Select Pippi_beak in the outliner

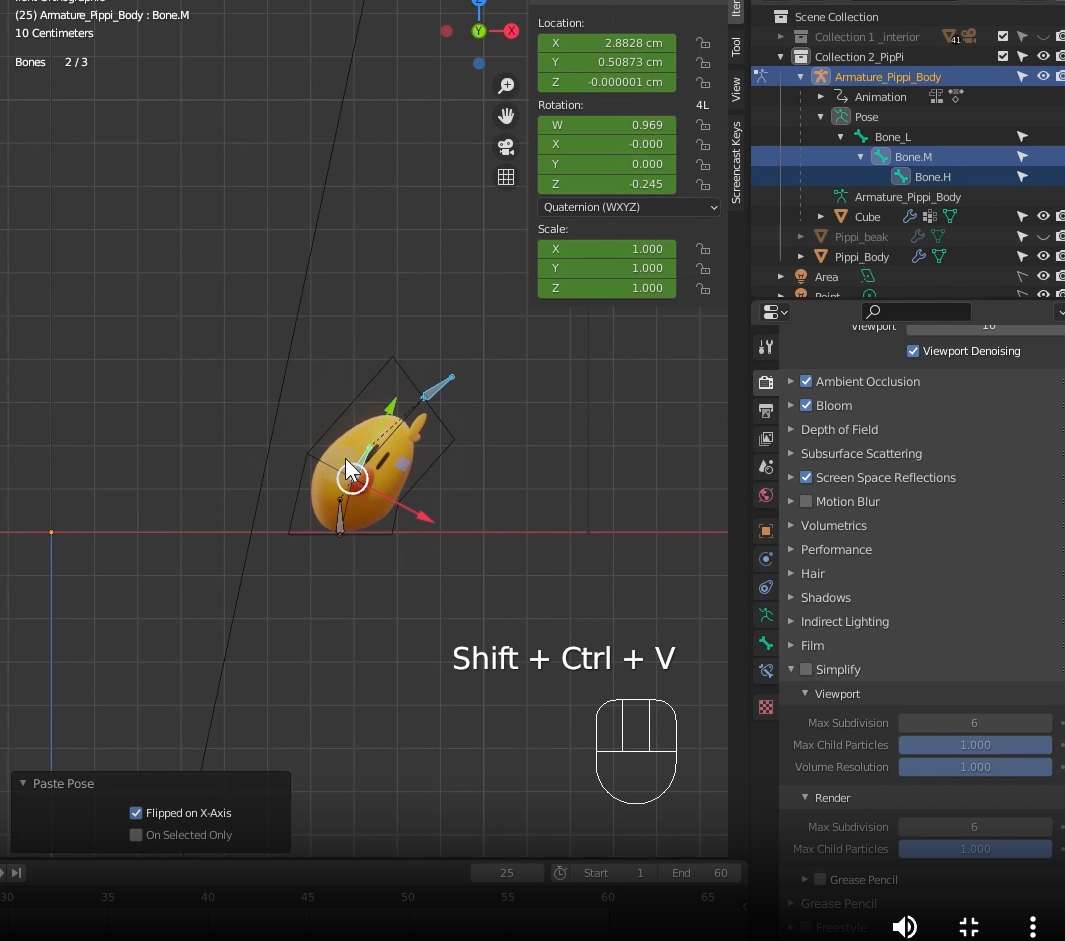point(861,236)
